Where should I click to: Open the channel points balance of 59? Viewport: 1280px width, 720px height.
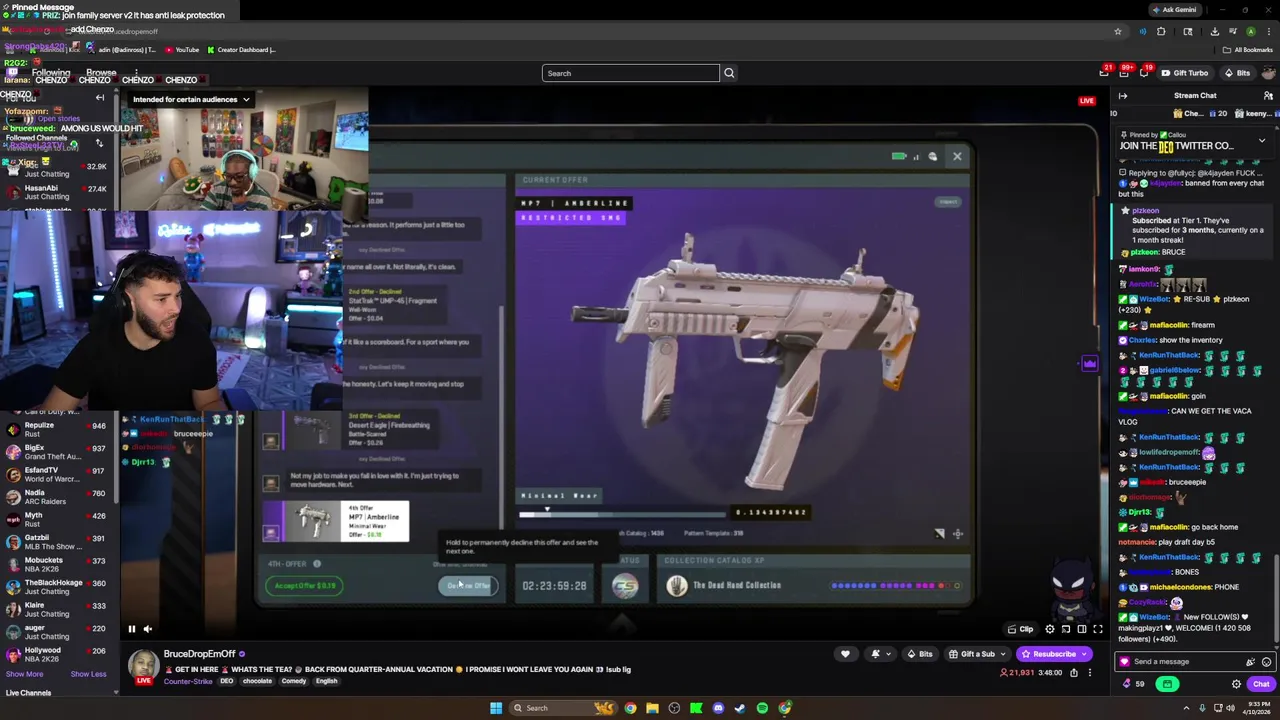1133,684
